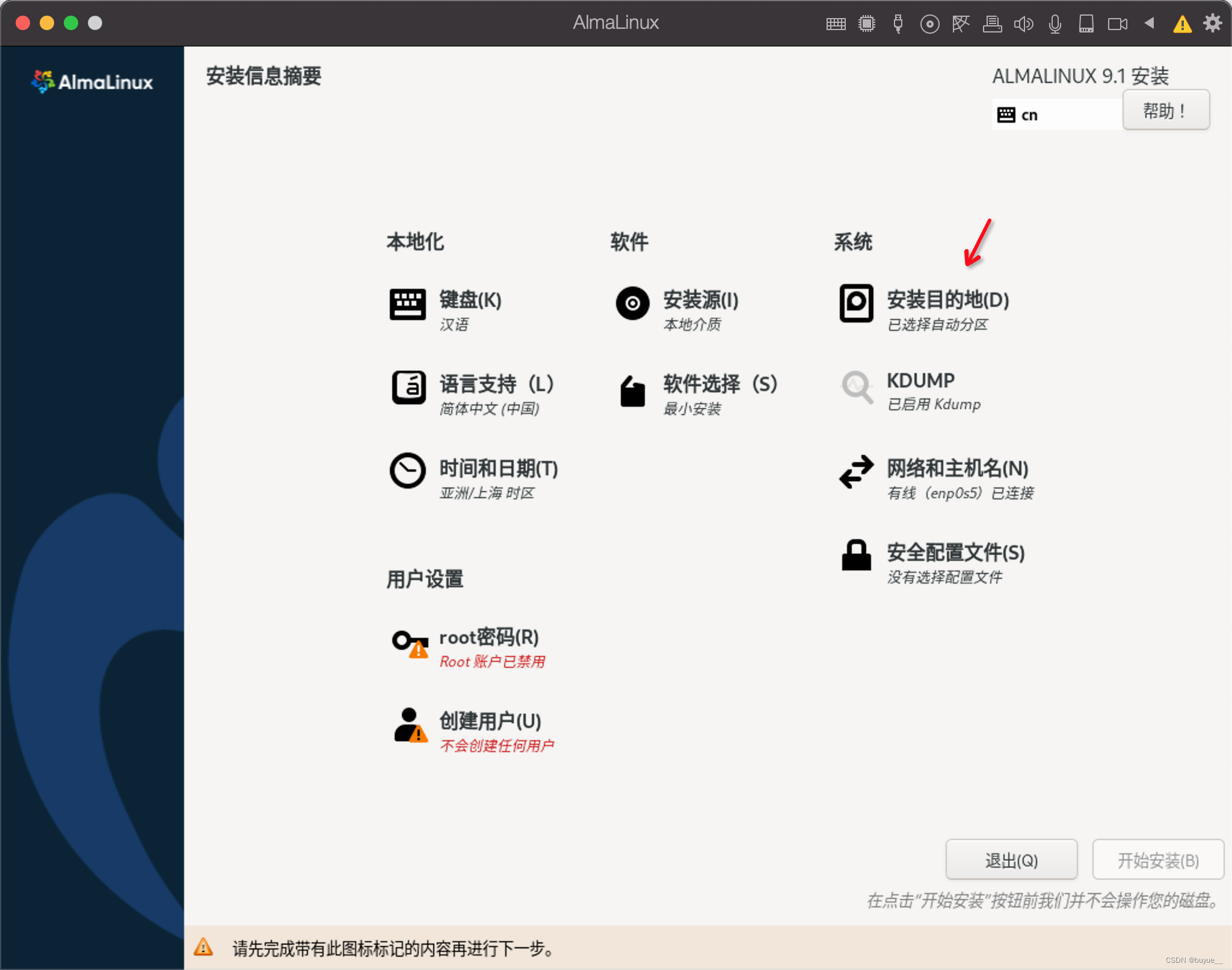Click the VM CD-ROM drive icon
Viewport: 1232px width, 970px height.
(x=930, y=23)
